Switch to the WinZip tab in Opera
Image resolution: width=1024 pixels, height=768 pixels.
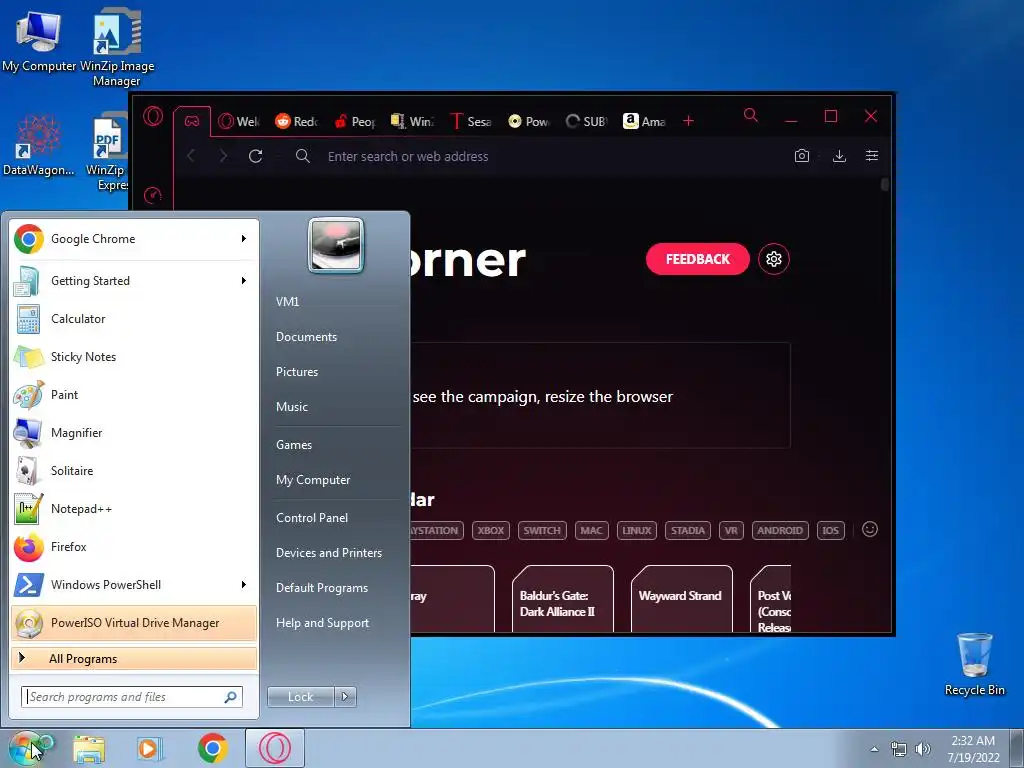(x=412, y=121)
